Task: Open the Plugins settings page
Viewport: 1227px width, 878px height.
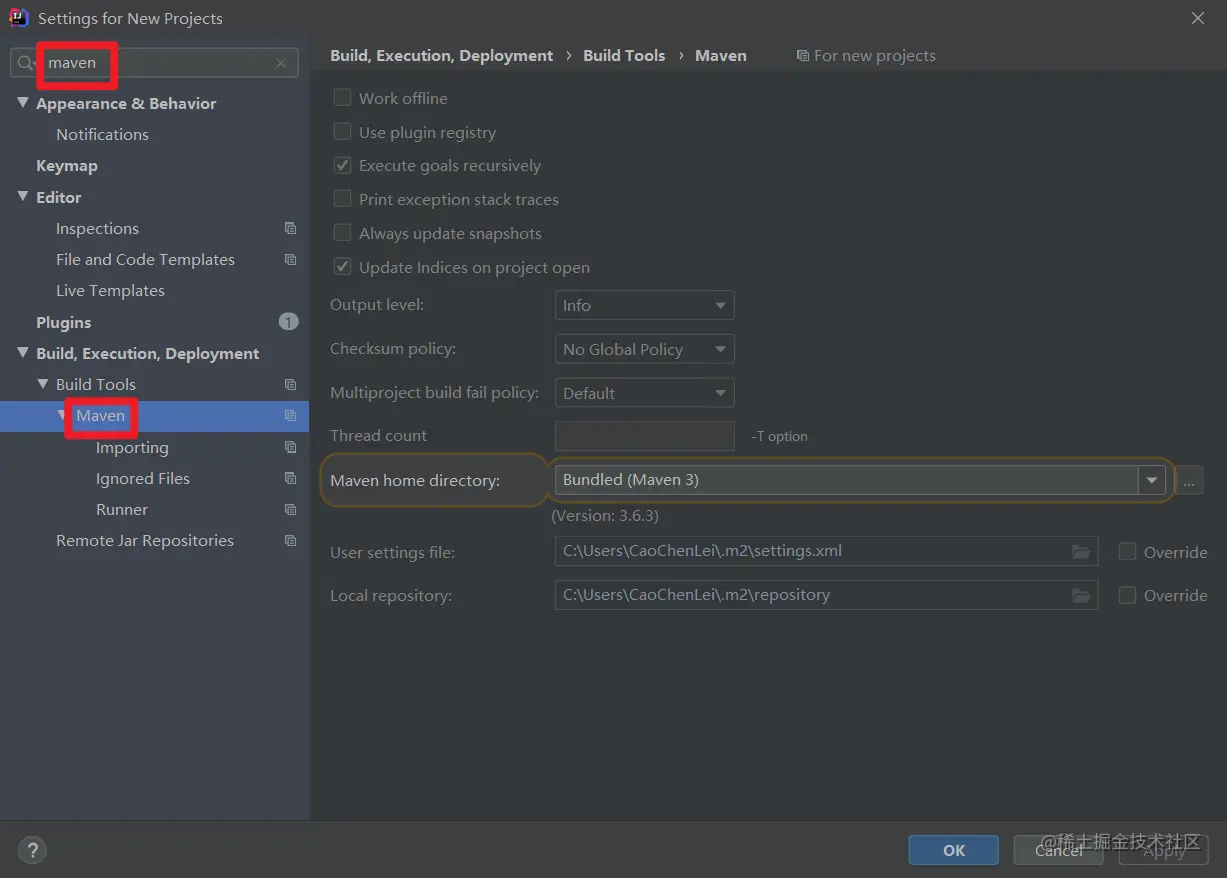Action: 64,322
